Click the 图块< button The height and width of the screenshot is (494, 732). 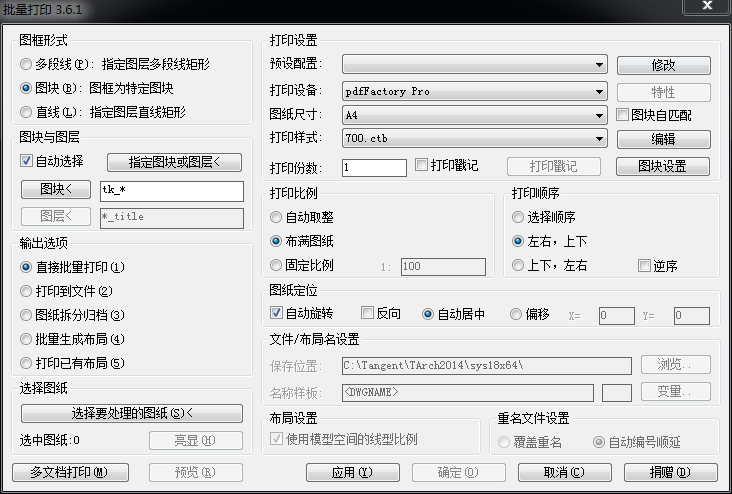[56, 189]
